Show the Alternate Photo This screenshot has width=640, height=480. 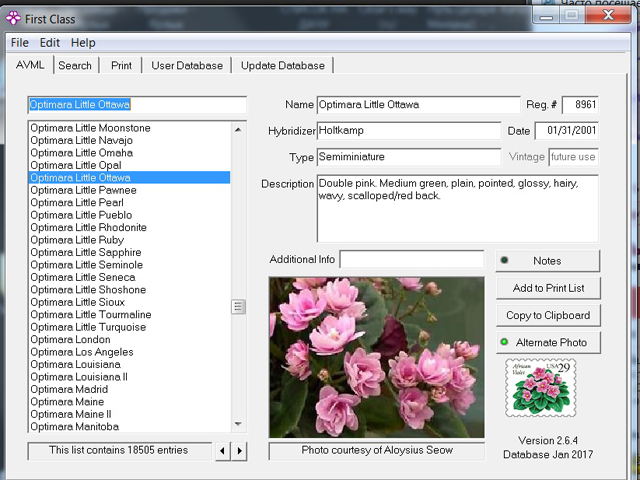pyautogui.click(x=548, y=342)
